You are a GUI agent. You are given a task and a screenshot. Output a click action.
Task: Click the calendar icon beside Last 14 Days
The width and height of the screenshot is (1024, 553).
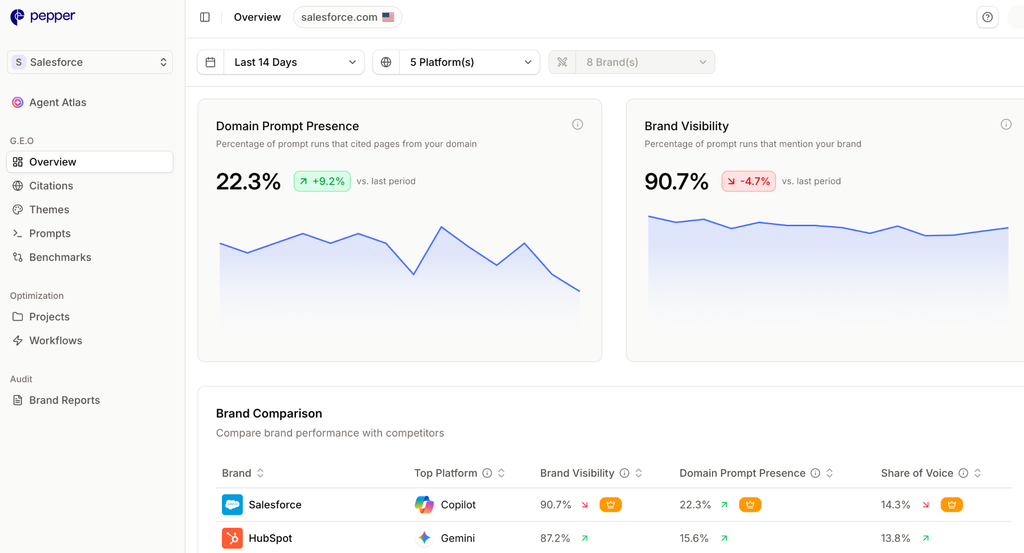210,62
